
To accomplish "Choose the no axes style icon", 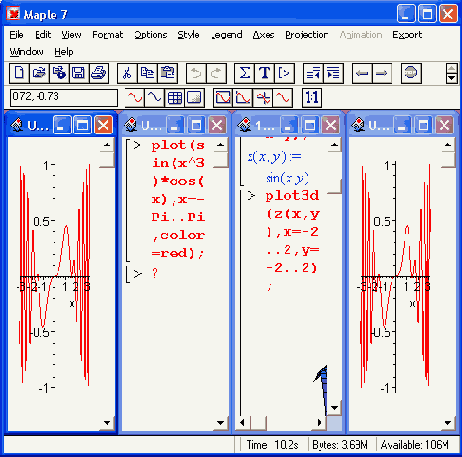I will coord(283,98).
